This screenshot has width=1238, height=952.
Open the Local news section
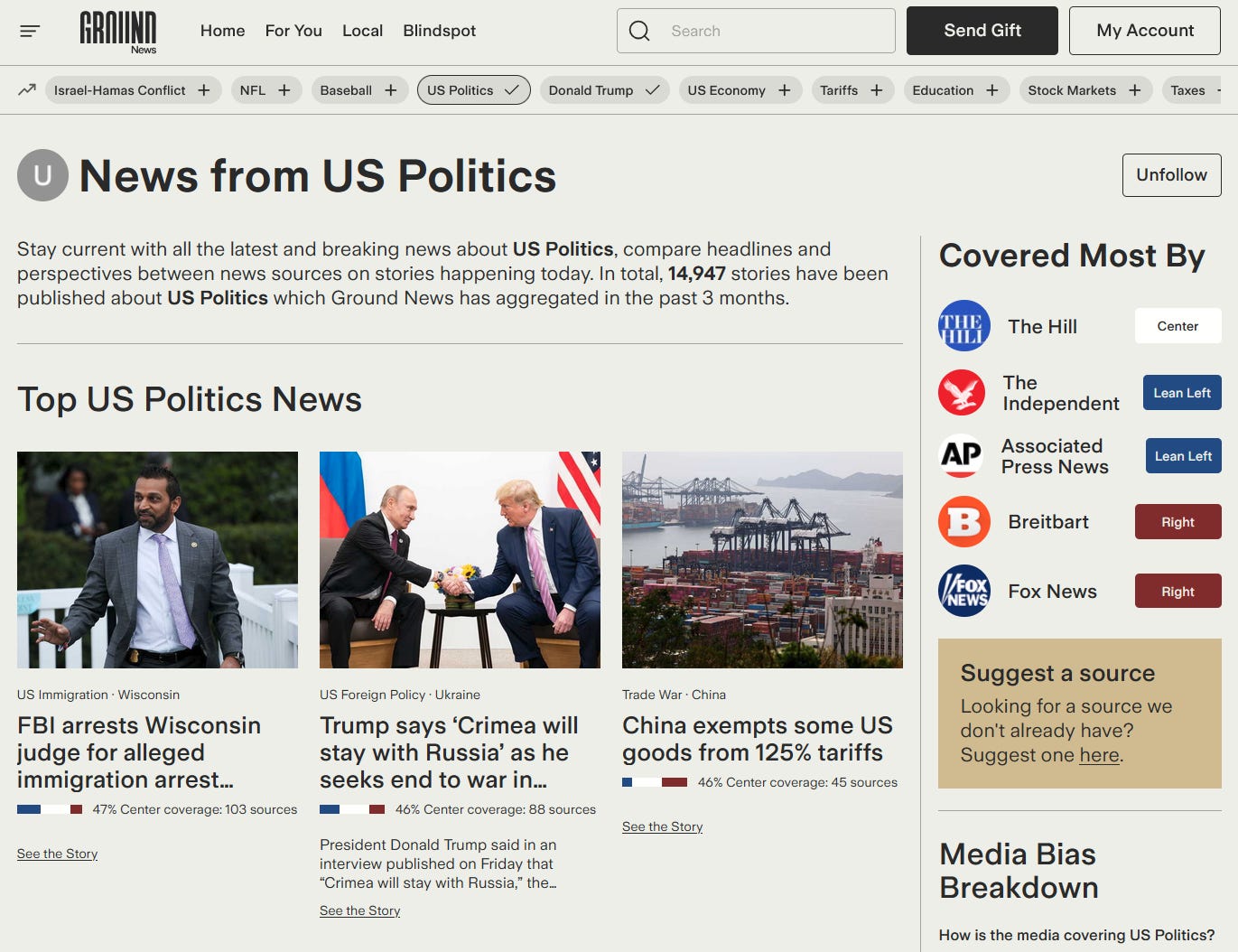(362, 31)
